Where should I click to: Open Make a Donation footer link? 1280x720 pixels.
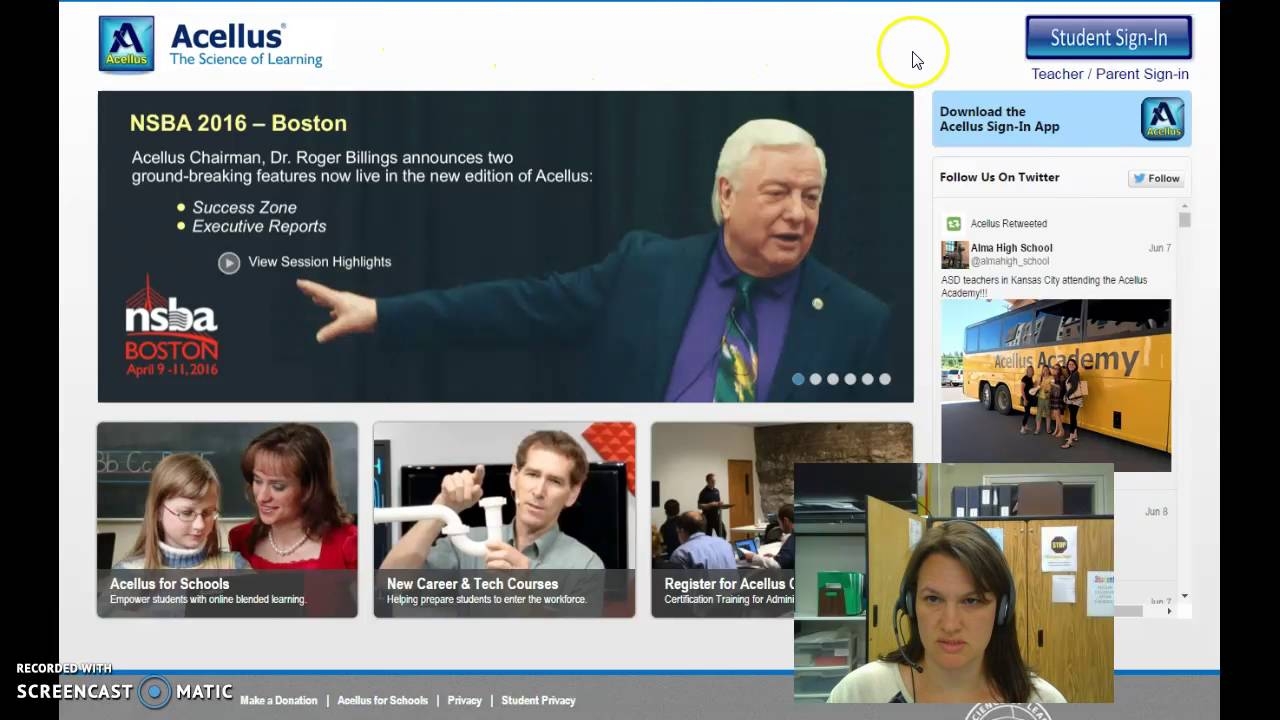pyautogui.click(x=278, y=701)
